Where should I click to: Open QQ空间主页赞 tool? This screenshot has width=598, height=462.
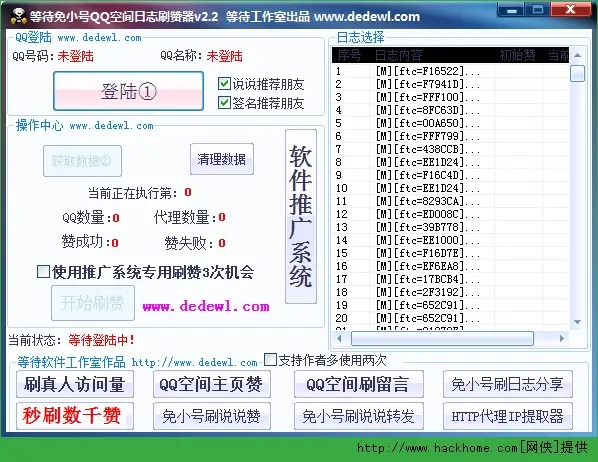coord(212,384)
